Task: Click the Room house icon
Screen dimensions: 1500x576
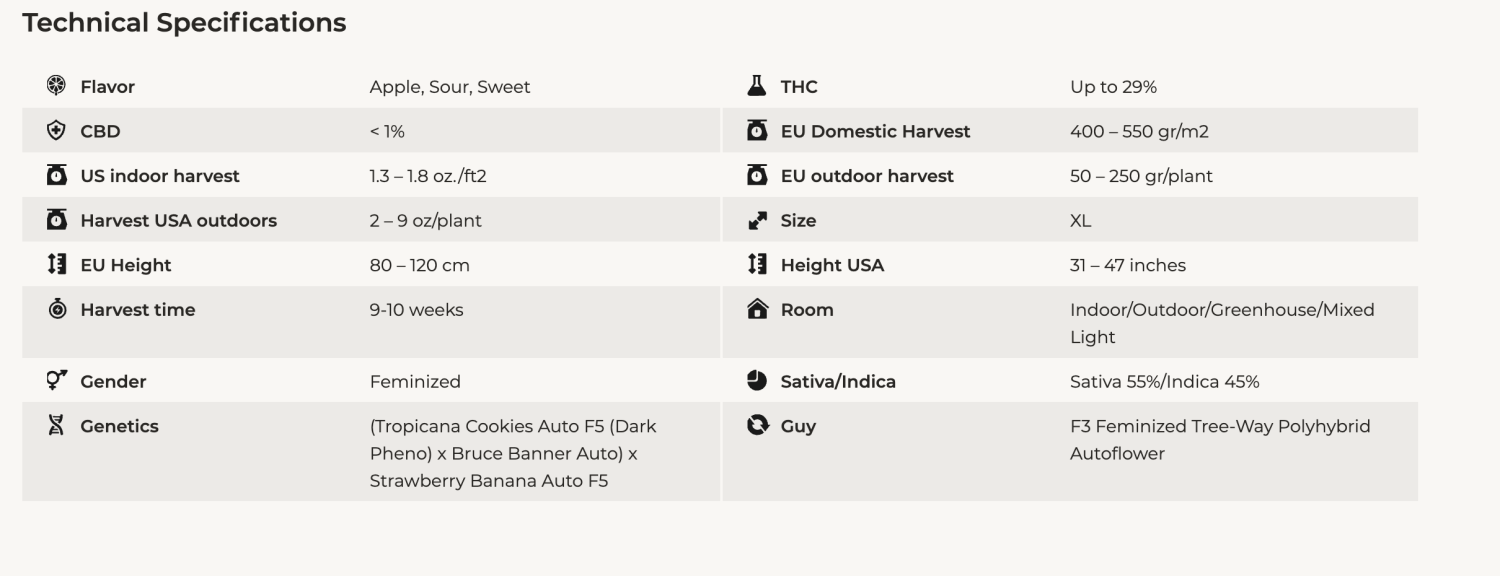Action: pos(757,309)
